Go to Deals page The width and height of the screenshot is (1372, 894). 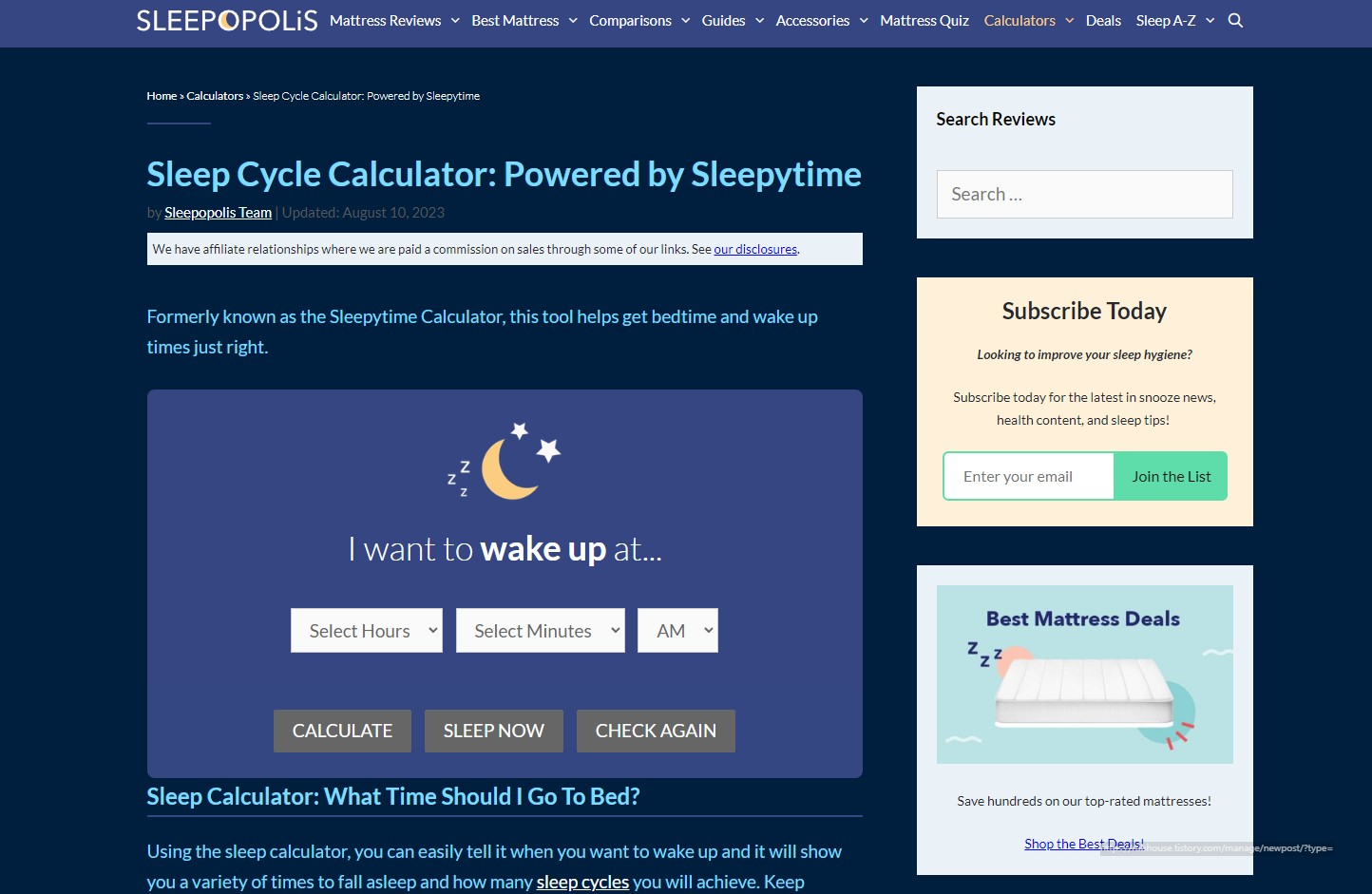click(x=1103, y=20)
